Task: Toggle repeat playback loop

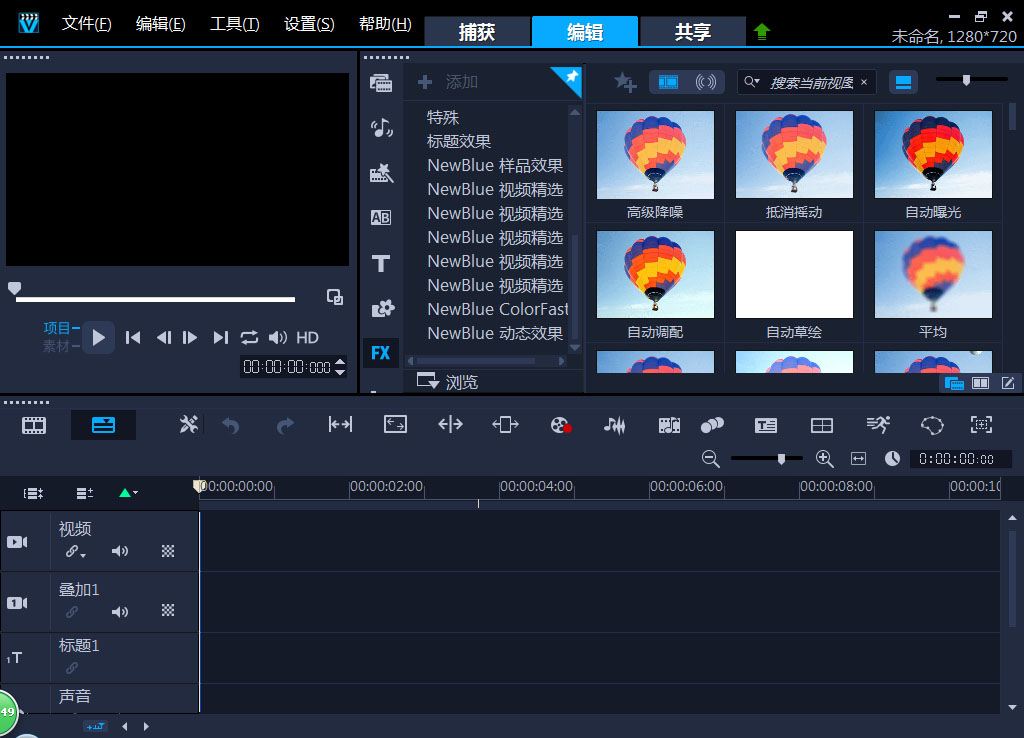Action: coord(249,338)
